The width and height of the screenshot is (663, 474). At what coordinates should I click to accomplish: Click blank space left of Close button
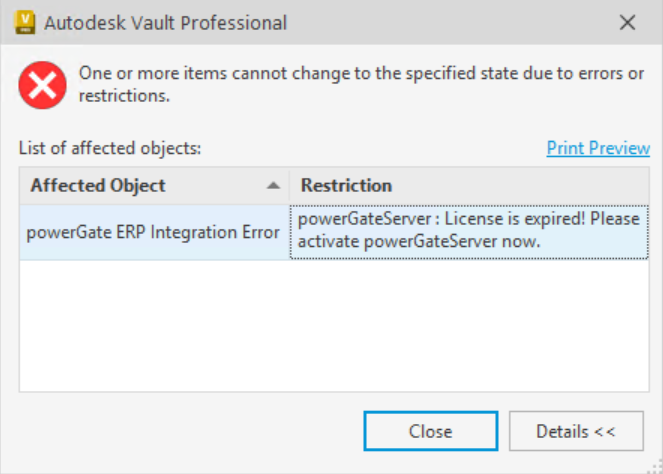click(190, 431)
